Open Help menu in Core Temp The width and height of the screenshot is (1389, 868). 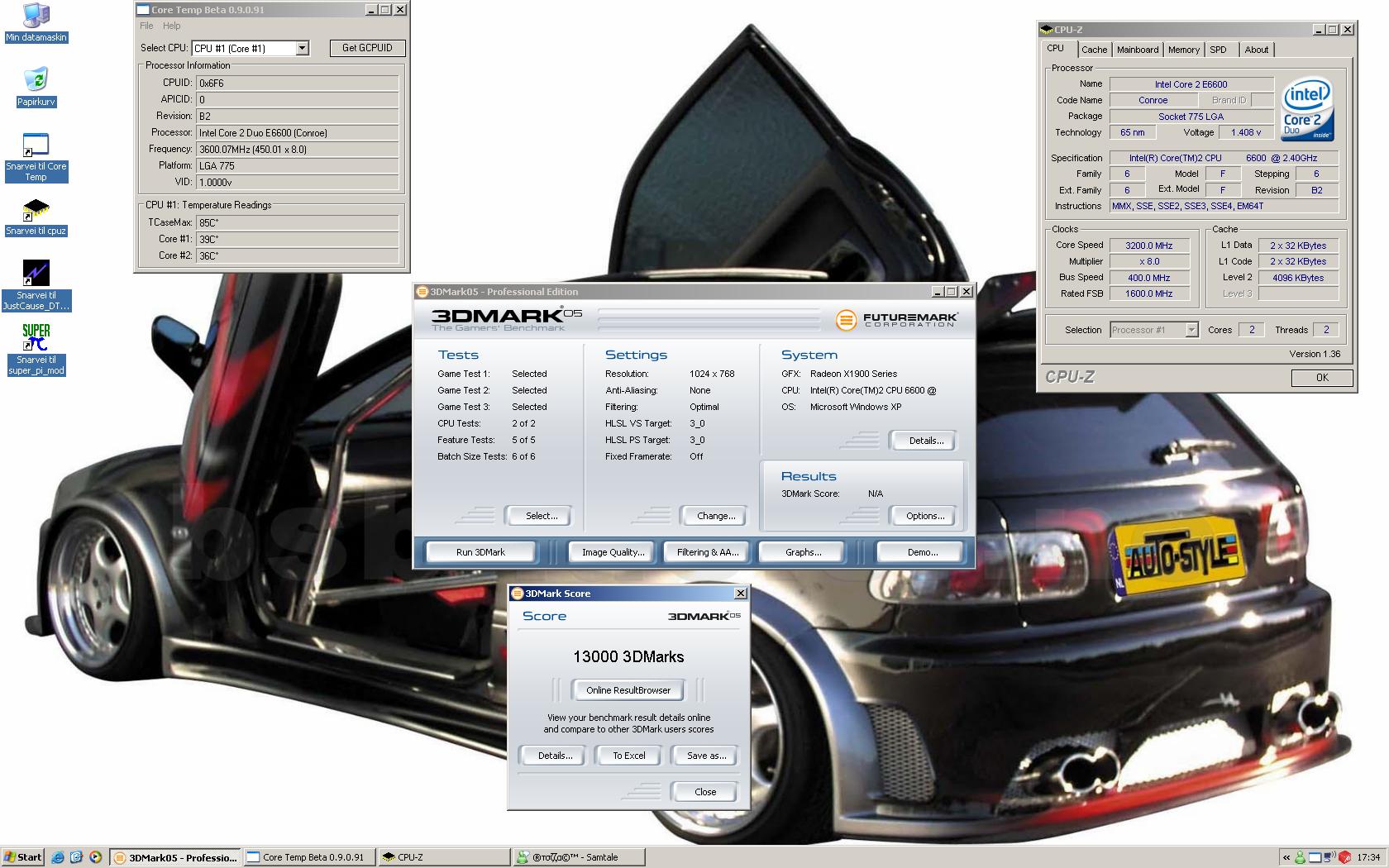click(x=172, y=26)
